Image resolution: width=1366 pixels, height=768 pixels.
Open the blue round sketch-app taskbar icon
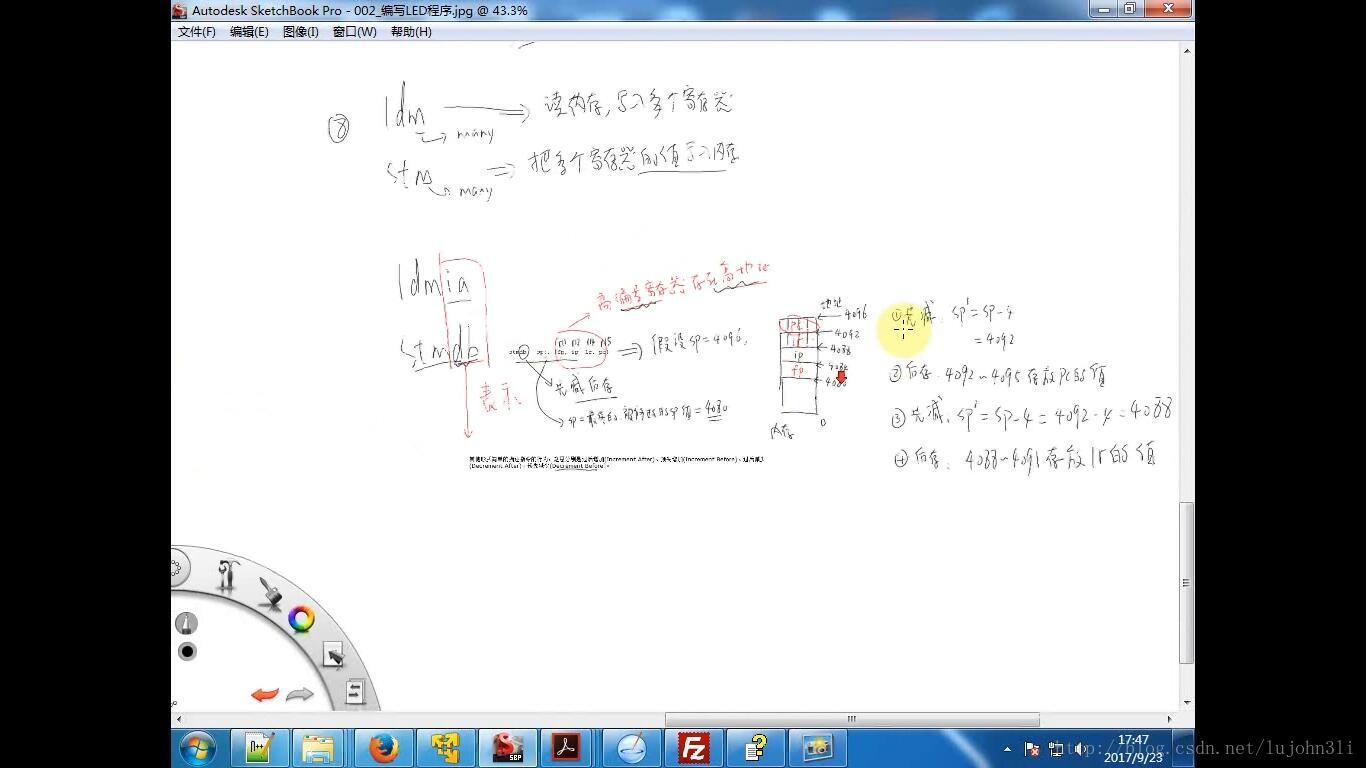click(631, 748)
